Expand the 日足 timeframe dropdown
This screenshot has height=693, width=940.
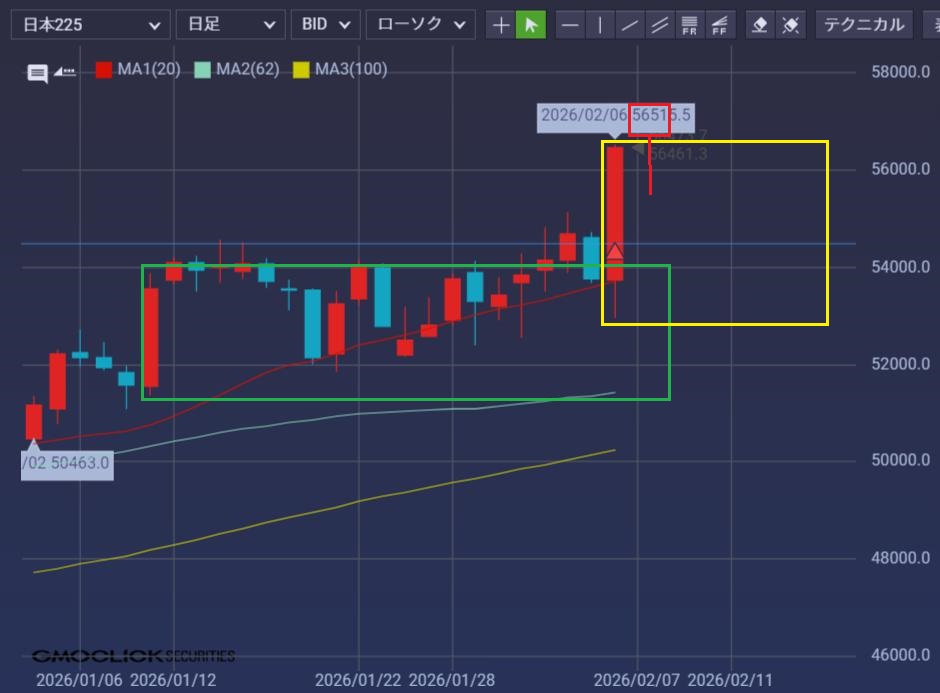(x=229, y=24)
